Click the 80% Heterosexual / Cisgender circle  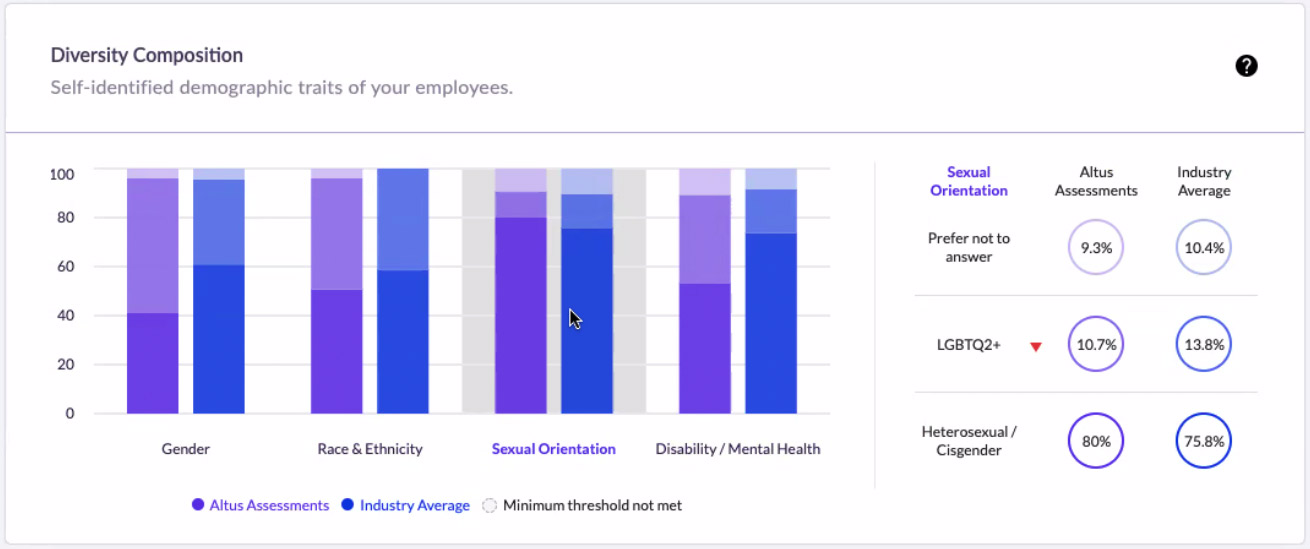click(x=1096, y=441)
